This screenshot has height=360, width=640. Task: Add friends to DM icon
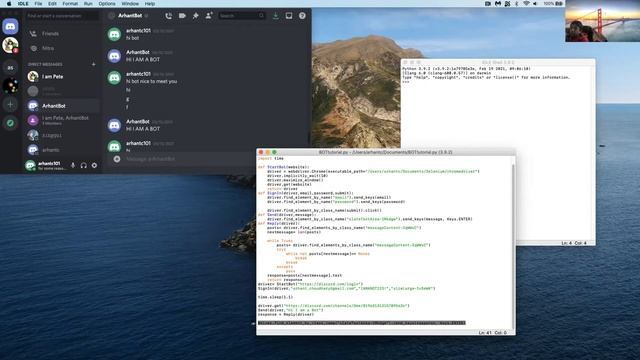209,16
